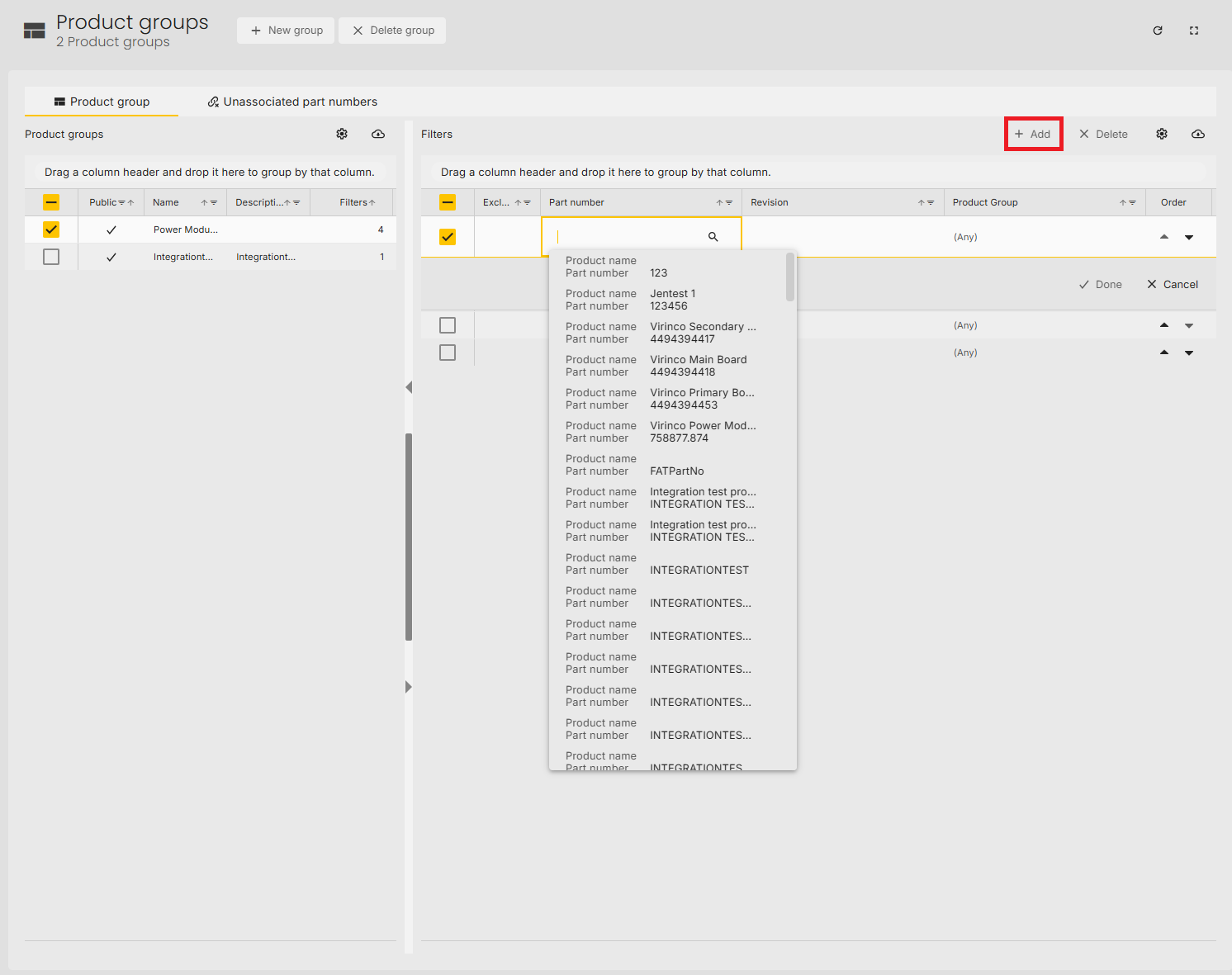Check the third filter row checkbox
The height and width of the screenshot is (975, 1232).
448,353
